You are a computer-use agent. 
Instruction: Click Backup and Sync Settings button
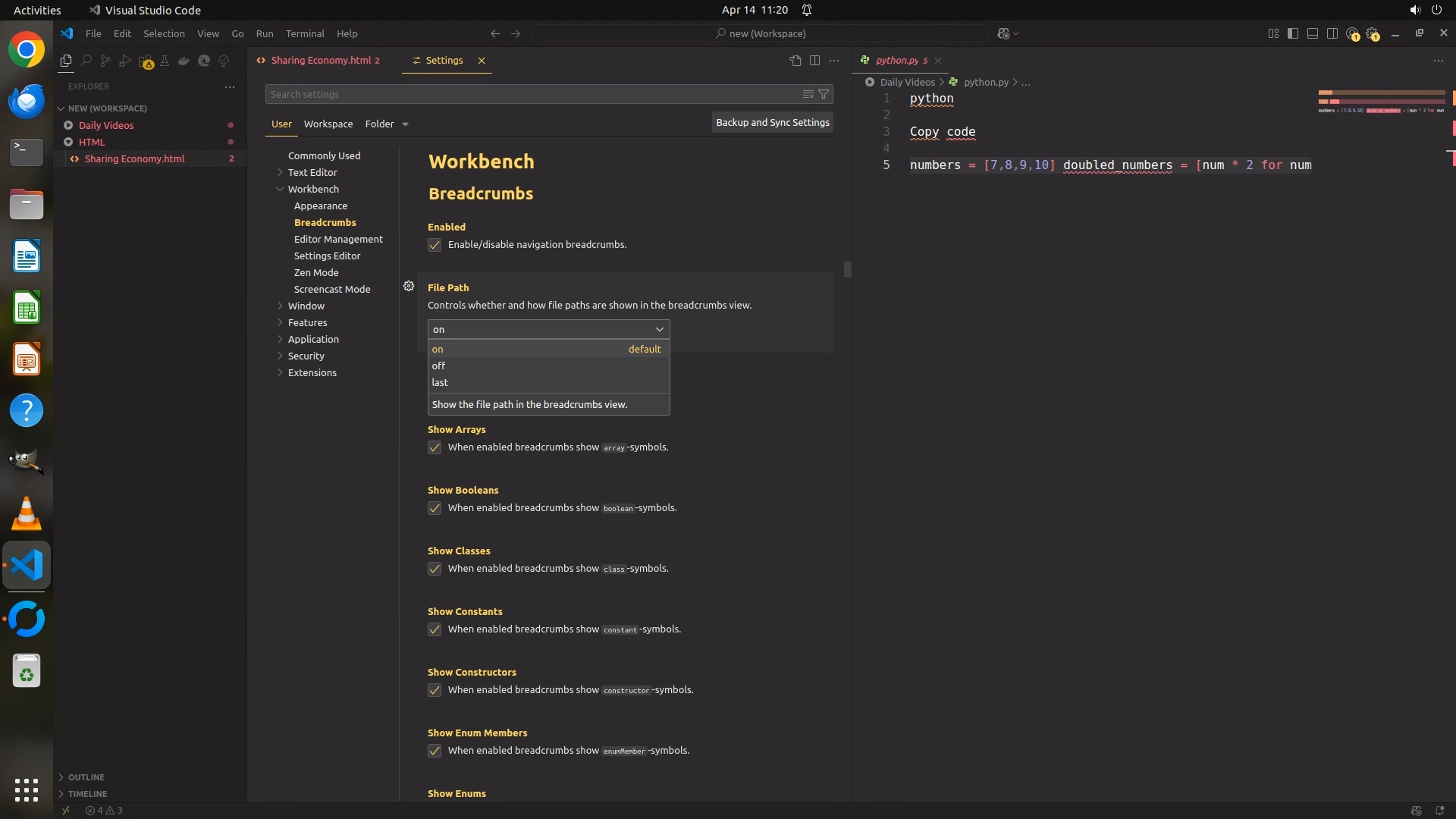772,122
